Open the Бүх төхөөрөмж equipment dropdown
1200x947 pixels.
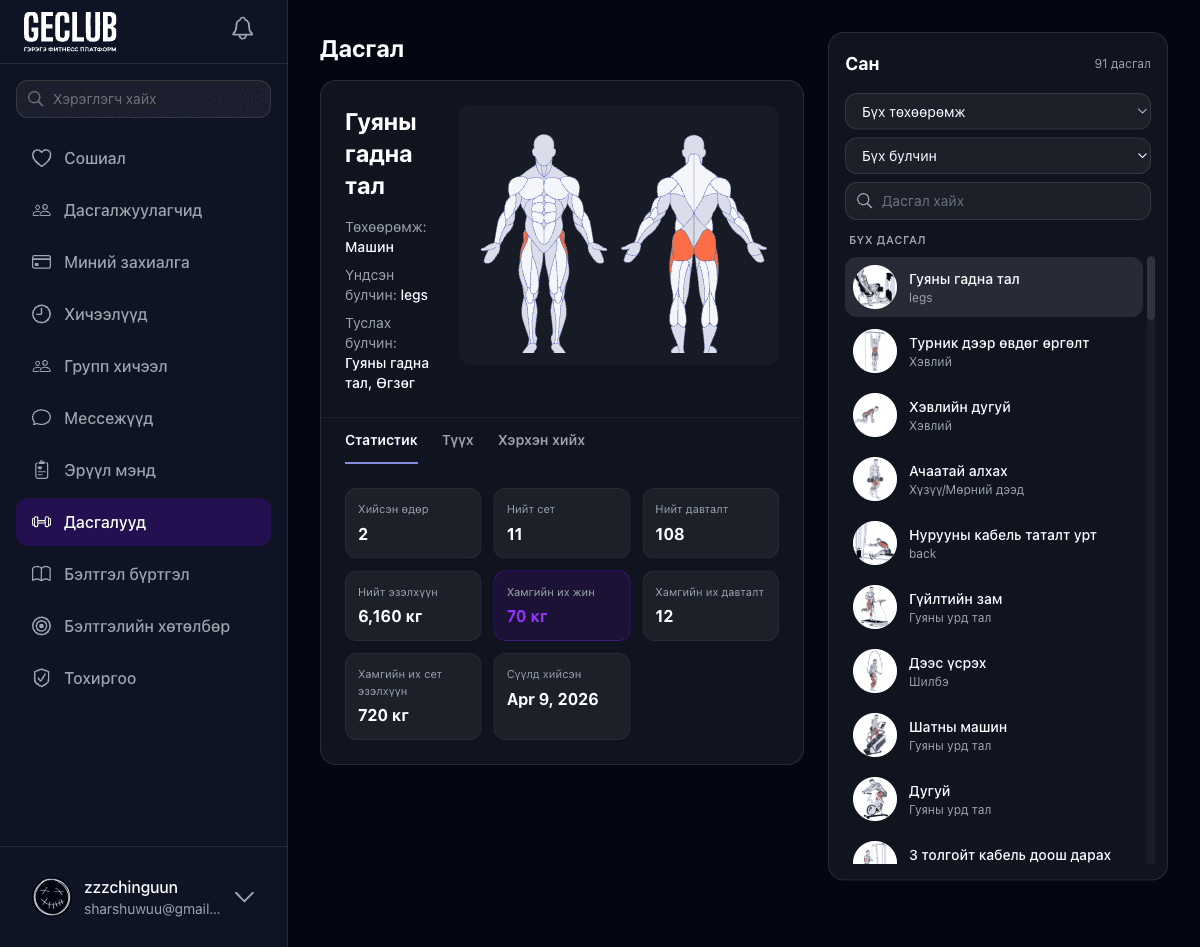pyautogui.click(x=997, y=112)
